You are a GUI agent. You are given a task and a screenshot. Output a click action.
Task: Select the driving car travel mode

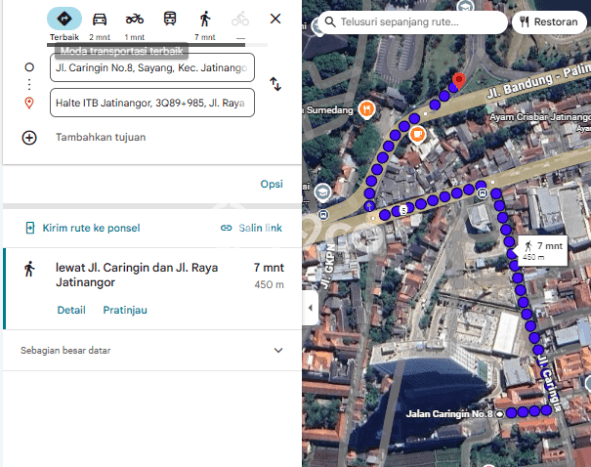(x=100, y=19)
